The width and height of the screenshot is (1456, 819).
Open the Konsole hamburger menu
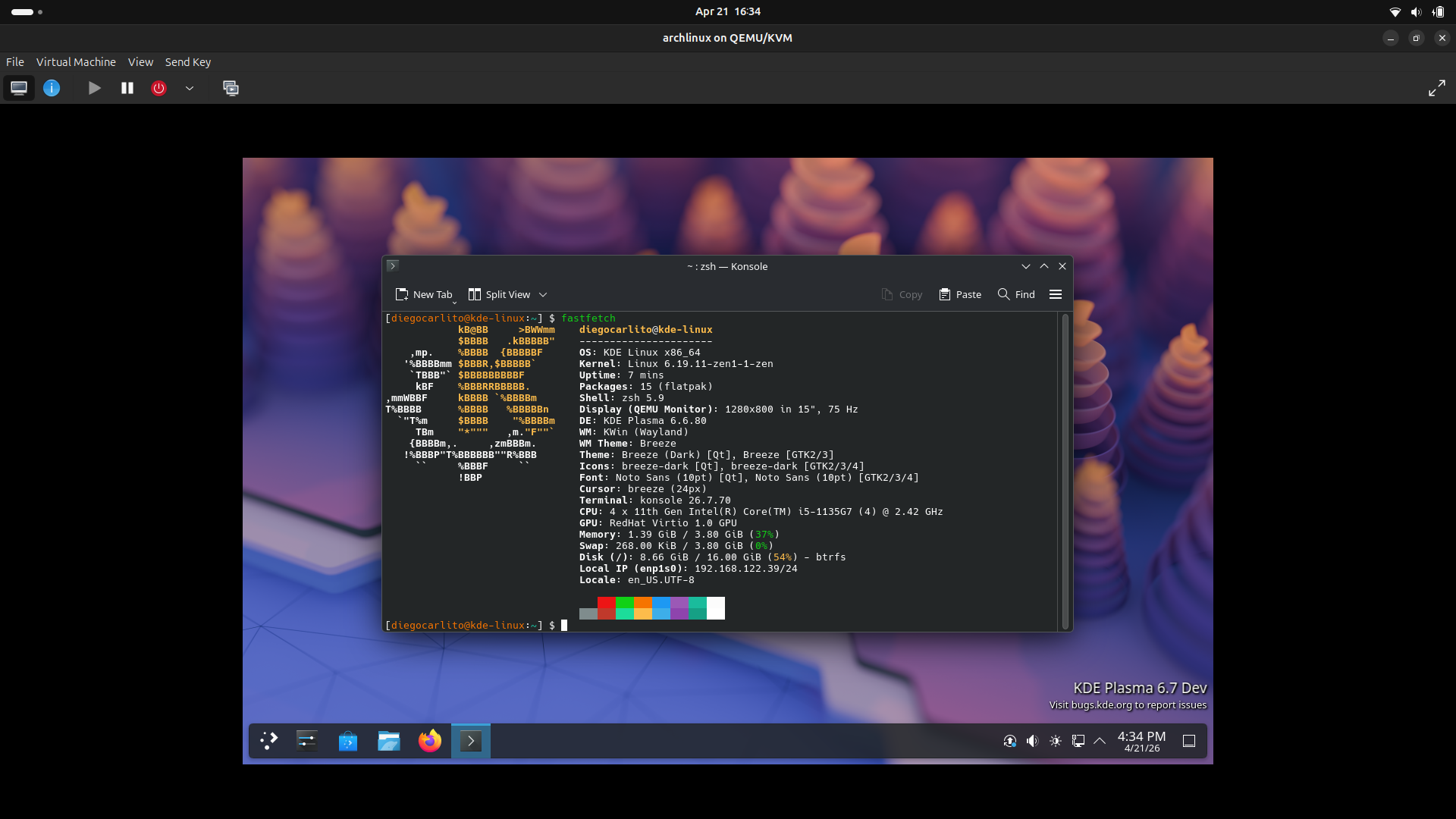point(1055,294)
